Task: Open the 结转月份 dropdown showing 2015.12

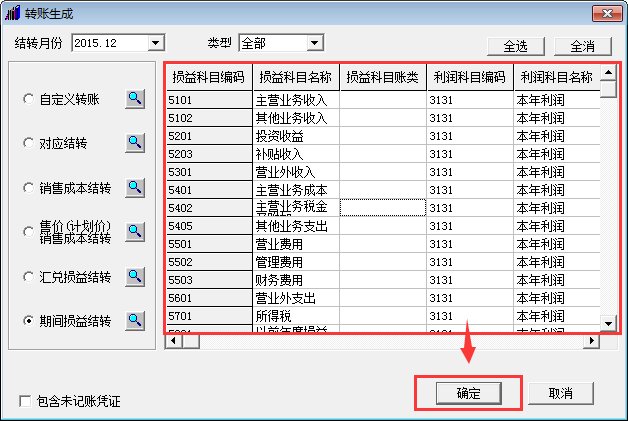Action: [156, 43]
